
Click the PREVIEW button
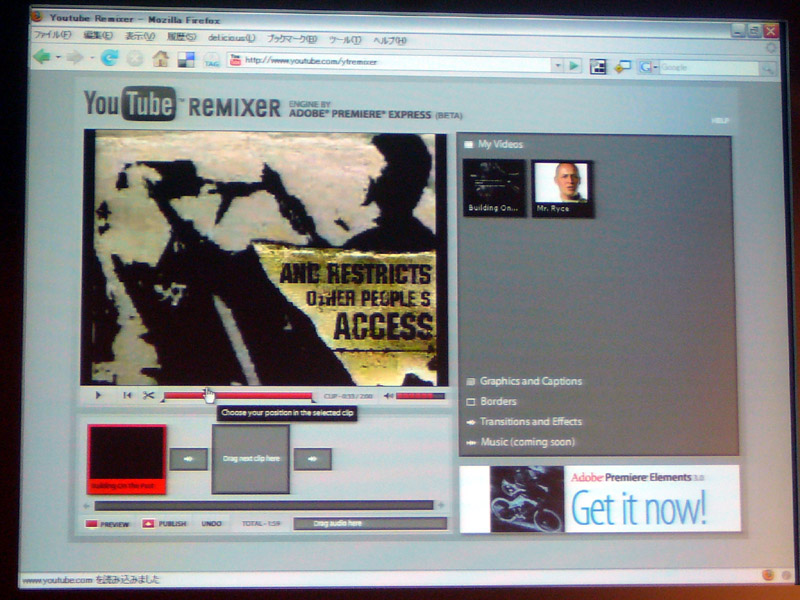coord(108,524)
